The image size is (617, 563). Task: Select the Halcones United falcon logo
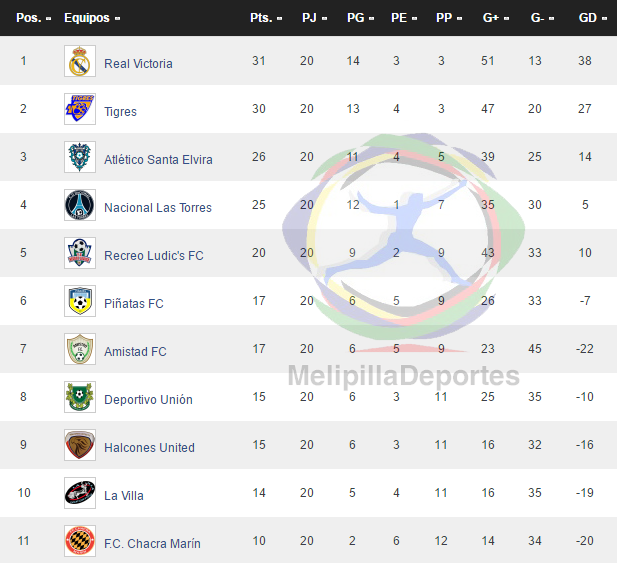(80, 445)
